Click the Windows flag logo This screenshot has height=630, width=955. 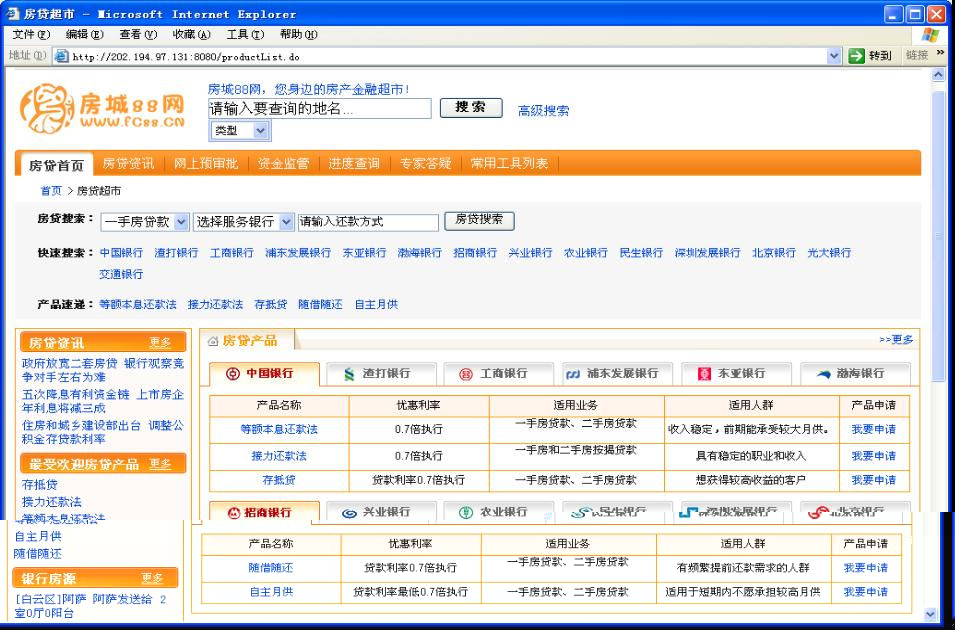point(929,35)
